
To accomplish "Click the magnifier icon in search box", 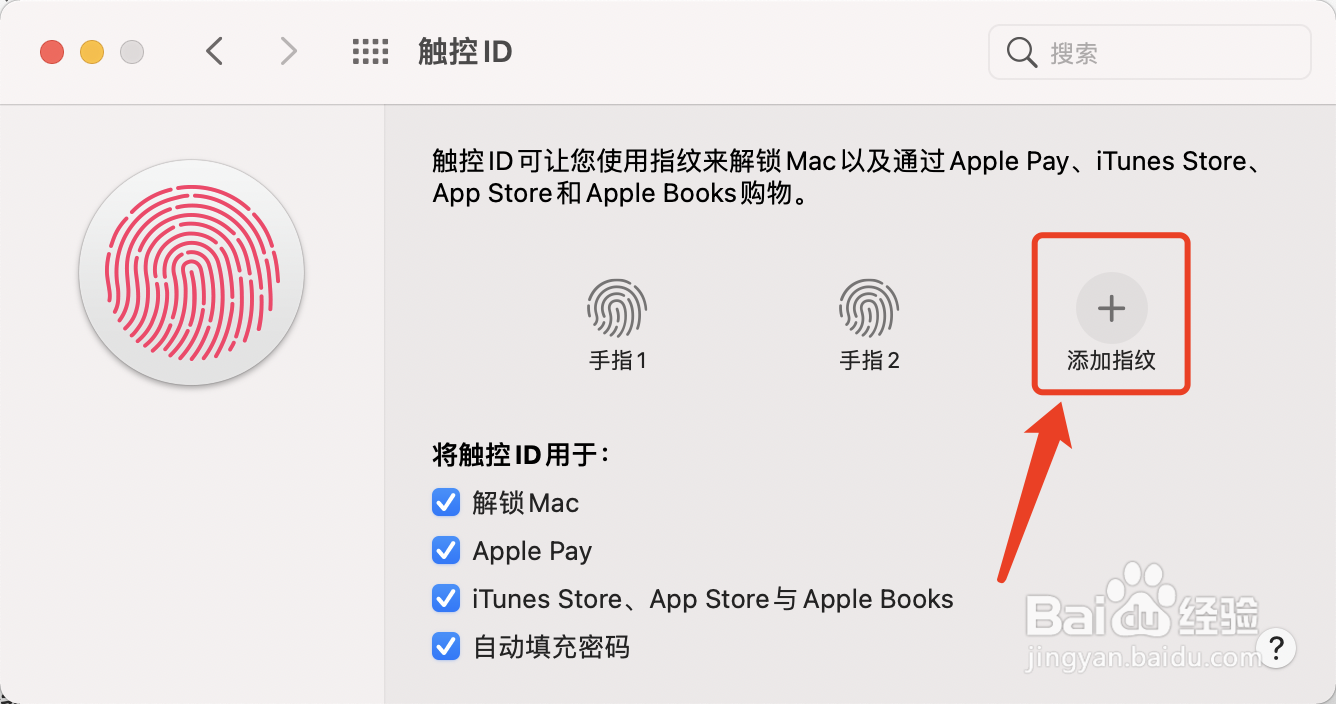I will (x=1022, y=53).
